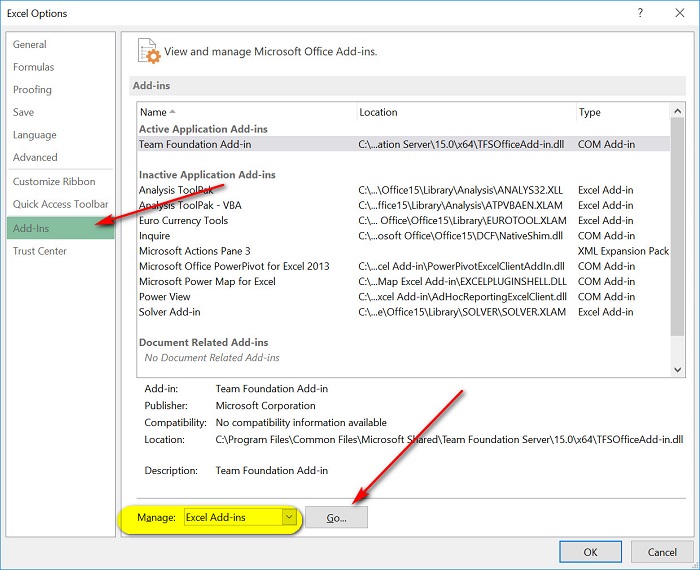This screenshot has width=700, height=570.
Task: Cancel the Excel Options dialog
Action: 661,551
